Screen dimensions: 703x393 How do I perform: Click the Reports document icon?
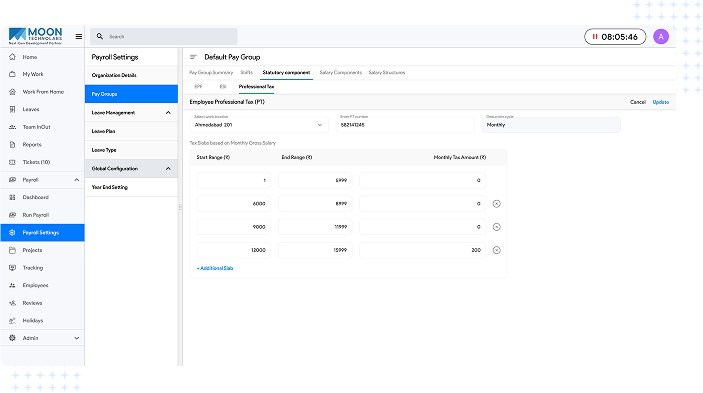pos(13,145)
